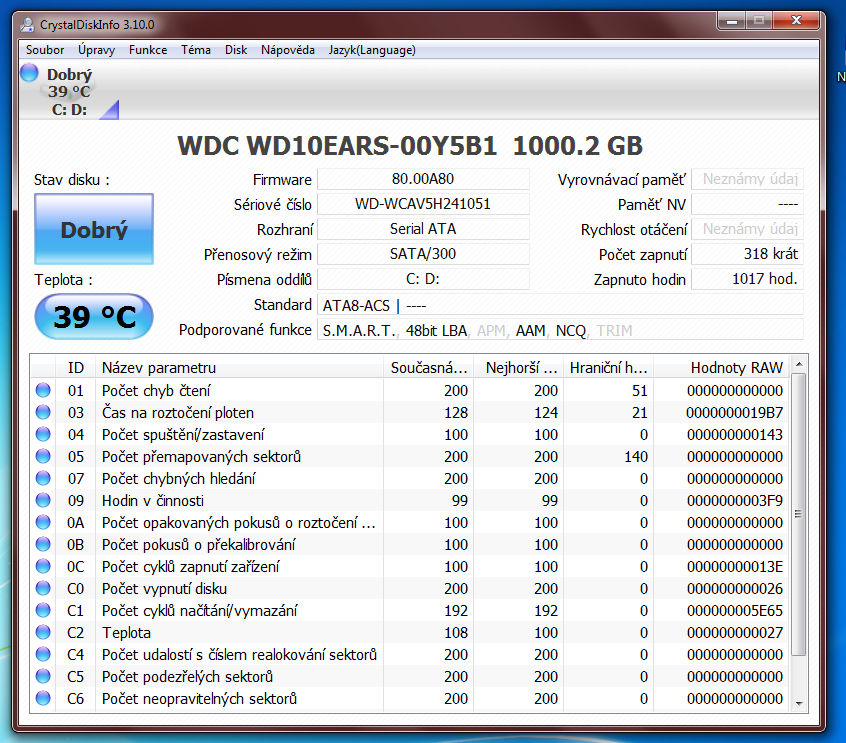The width and height of the screenshot is (846, 743).
Task: Click the Současná column header
Action: click(428, 368)
